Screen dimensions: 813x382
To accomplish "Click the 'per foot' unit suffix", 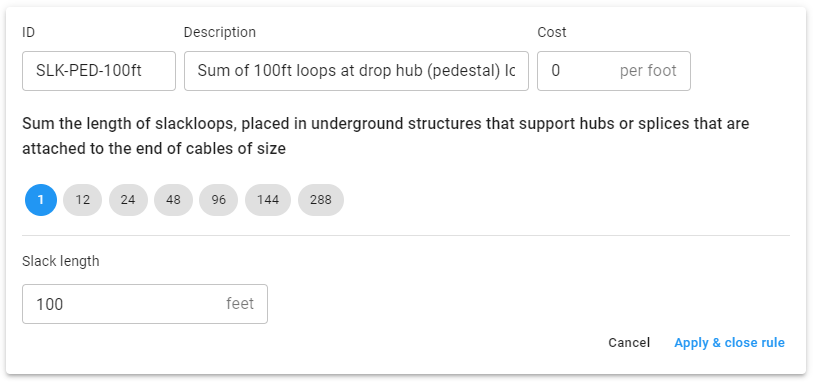I will pyautogui.click(x=648, y=71).
